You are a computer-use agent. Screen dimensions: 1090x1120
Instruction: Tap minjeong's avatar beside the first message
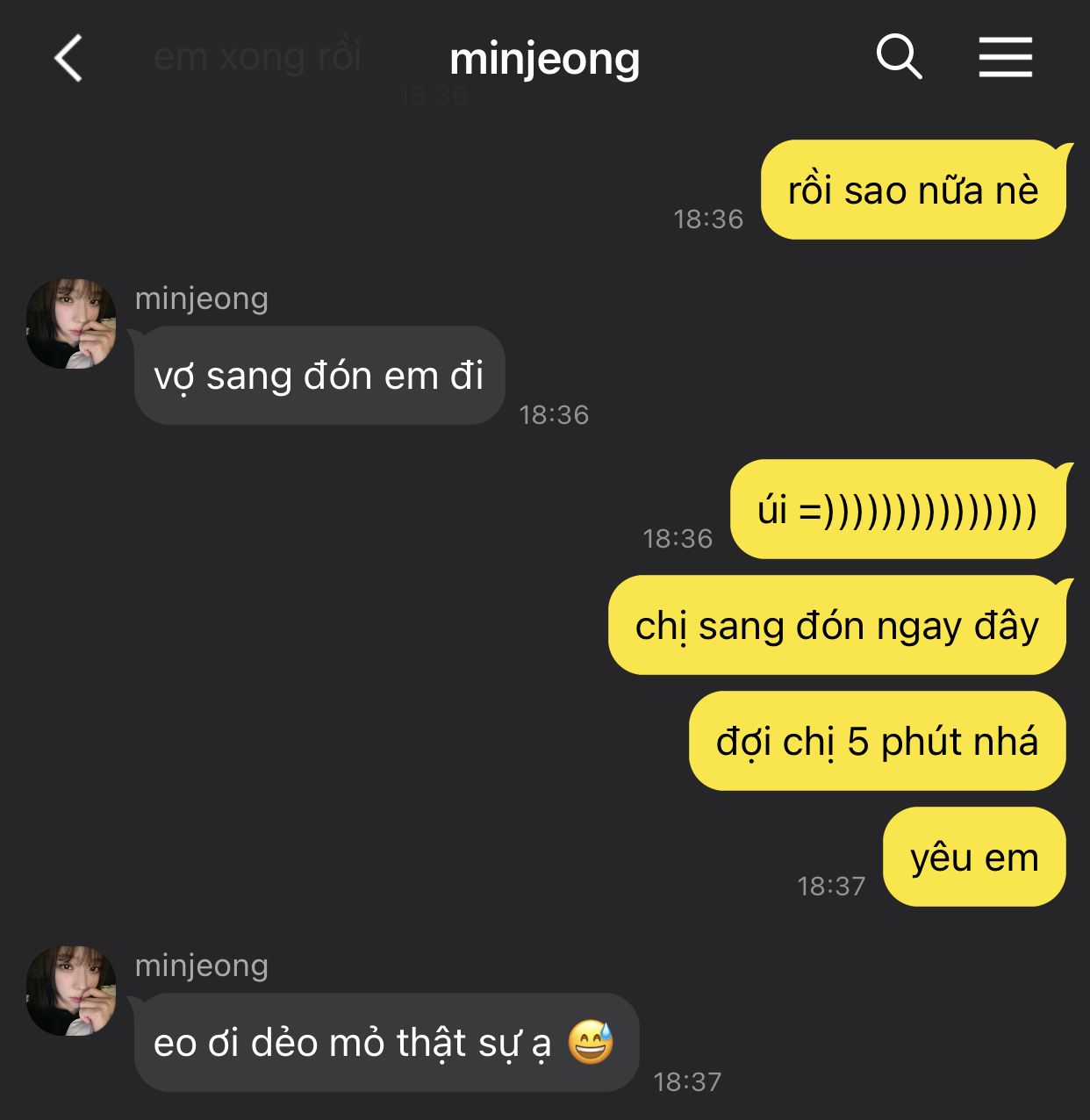pyautogui.click(x=71, y=324)
